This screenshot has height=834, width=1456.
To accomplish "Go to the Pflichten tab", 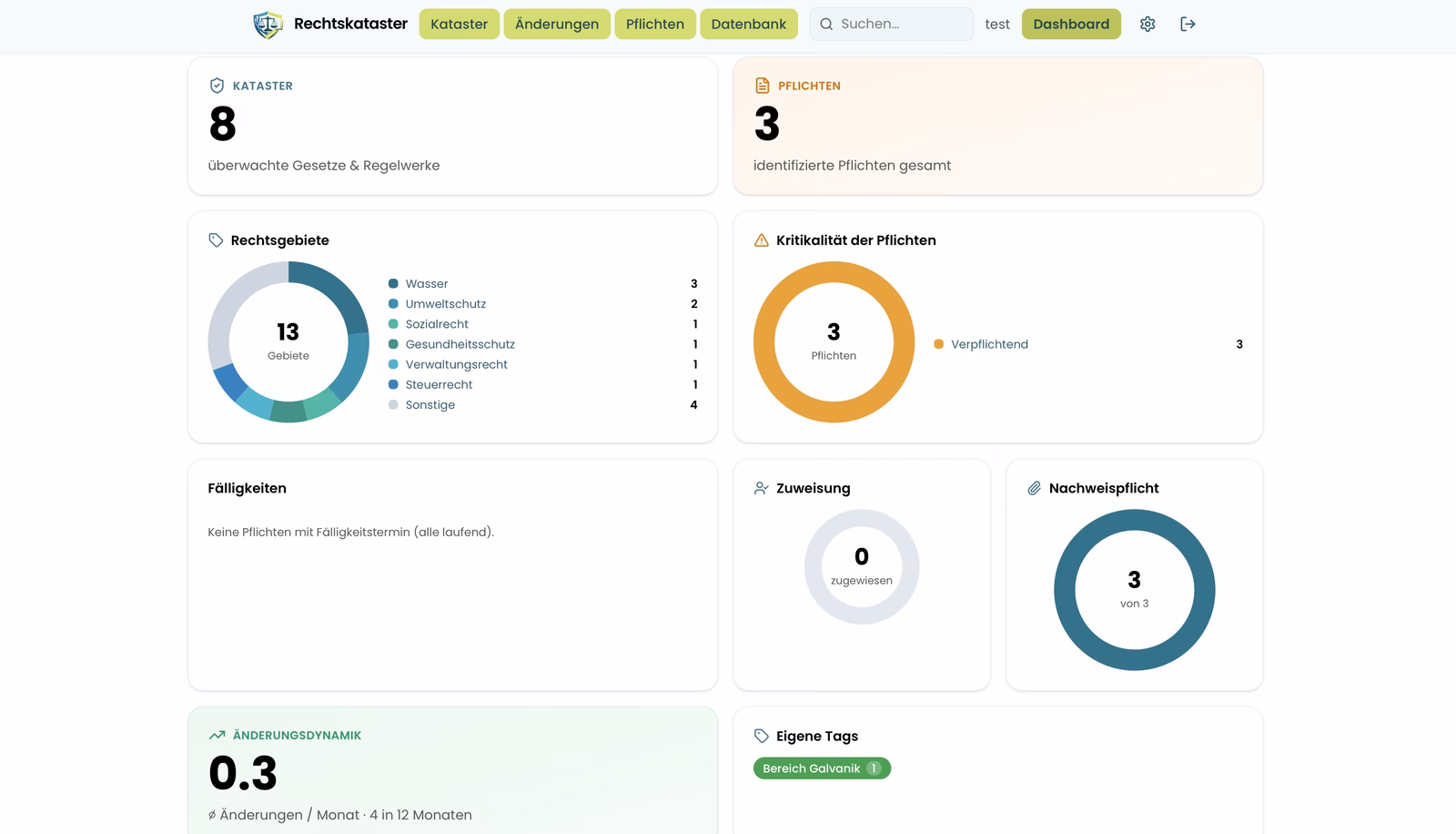I will pos(655,25).
